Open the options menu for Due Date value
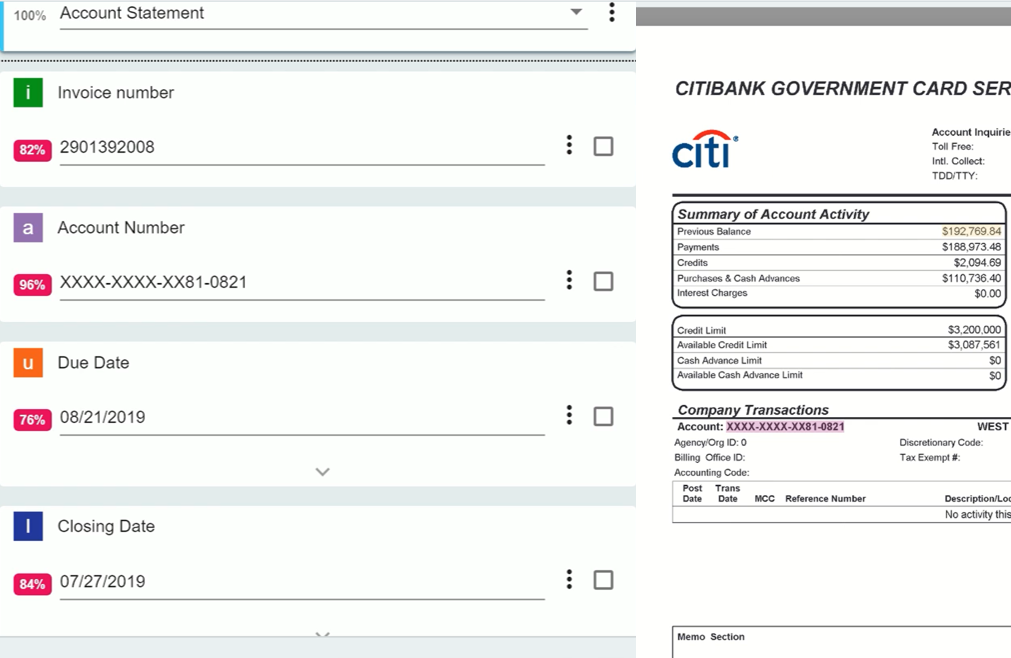The image size is (1011, 658). tap(569, 415)
